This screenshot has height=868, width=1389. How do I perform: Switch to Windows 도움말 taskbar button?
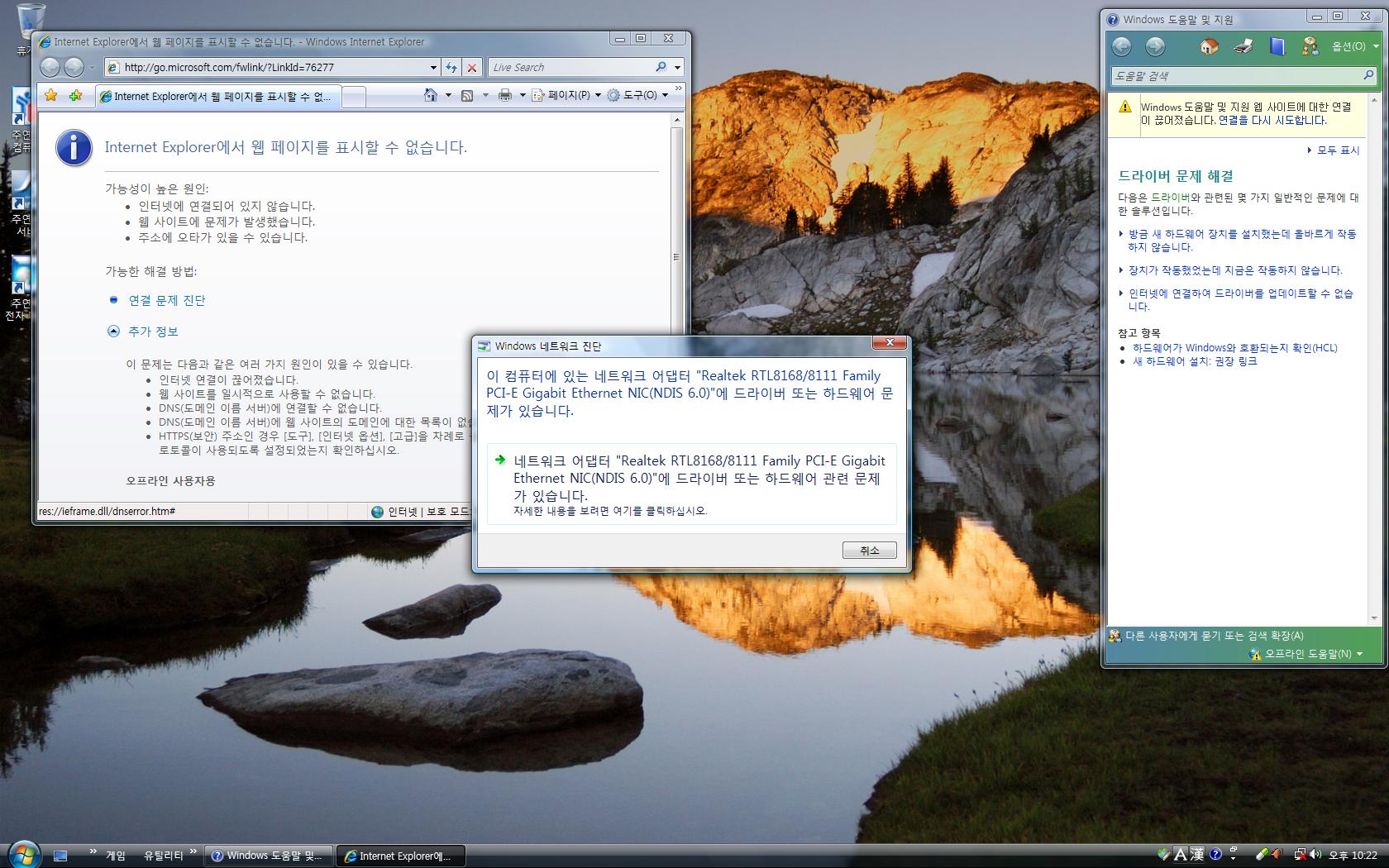269,856
